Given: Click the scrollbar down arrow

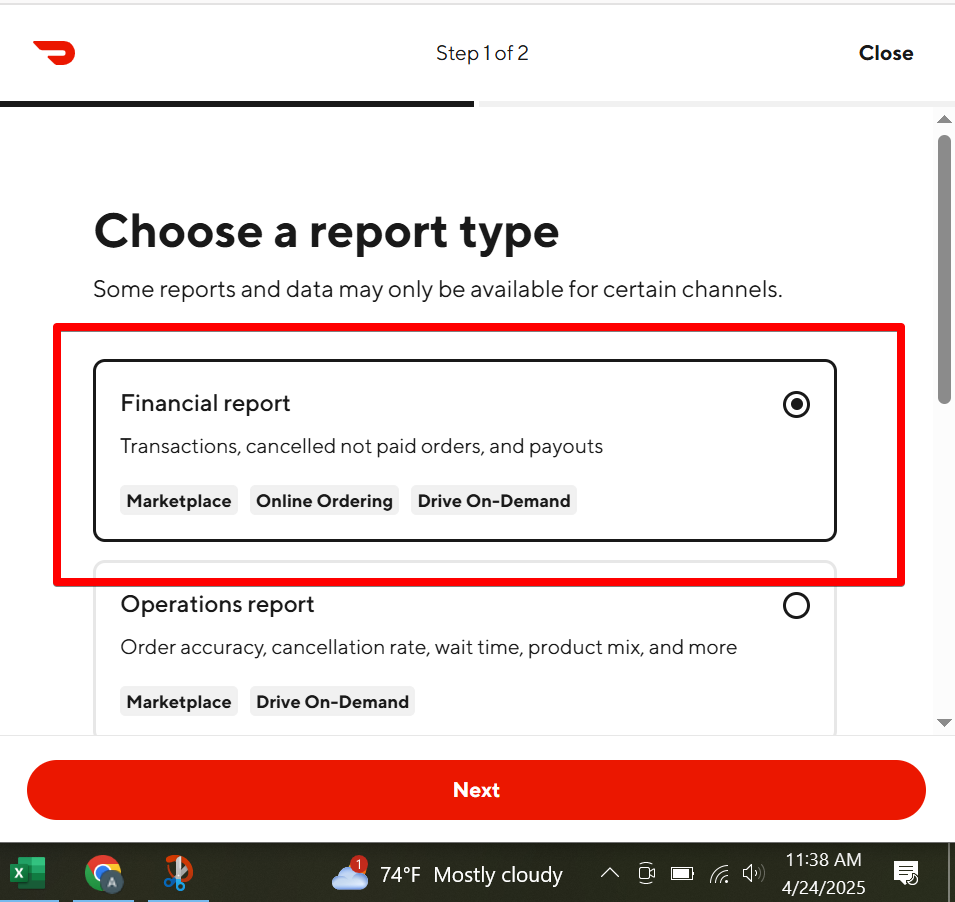Looking at the screenshot, I should [x=944, y=723].
